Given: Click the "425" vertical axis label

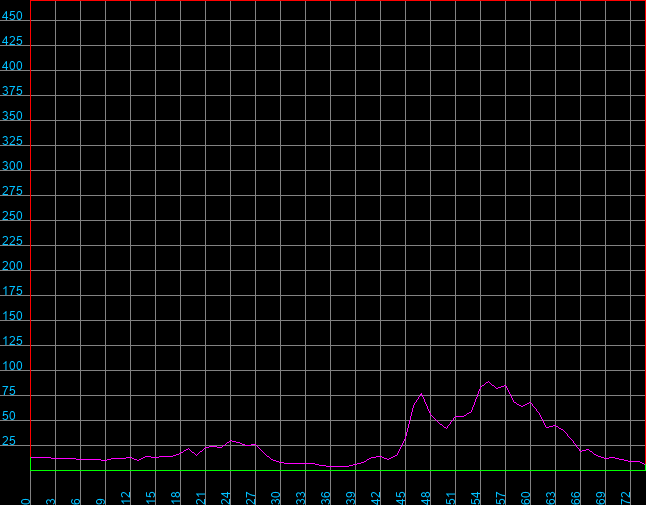Looking at the screenshot, I should 12,41.
